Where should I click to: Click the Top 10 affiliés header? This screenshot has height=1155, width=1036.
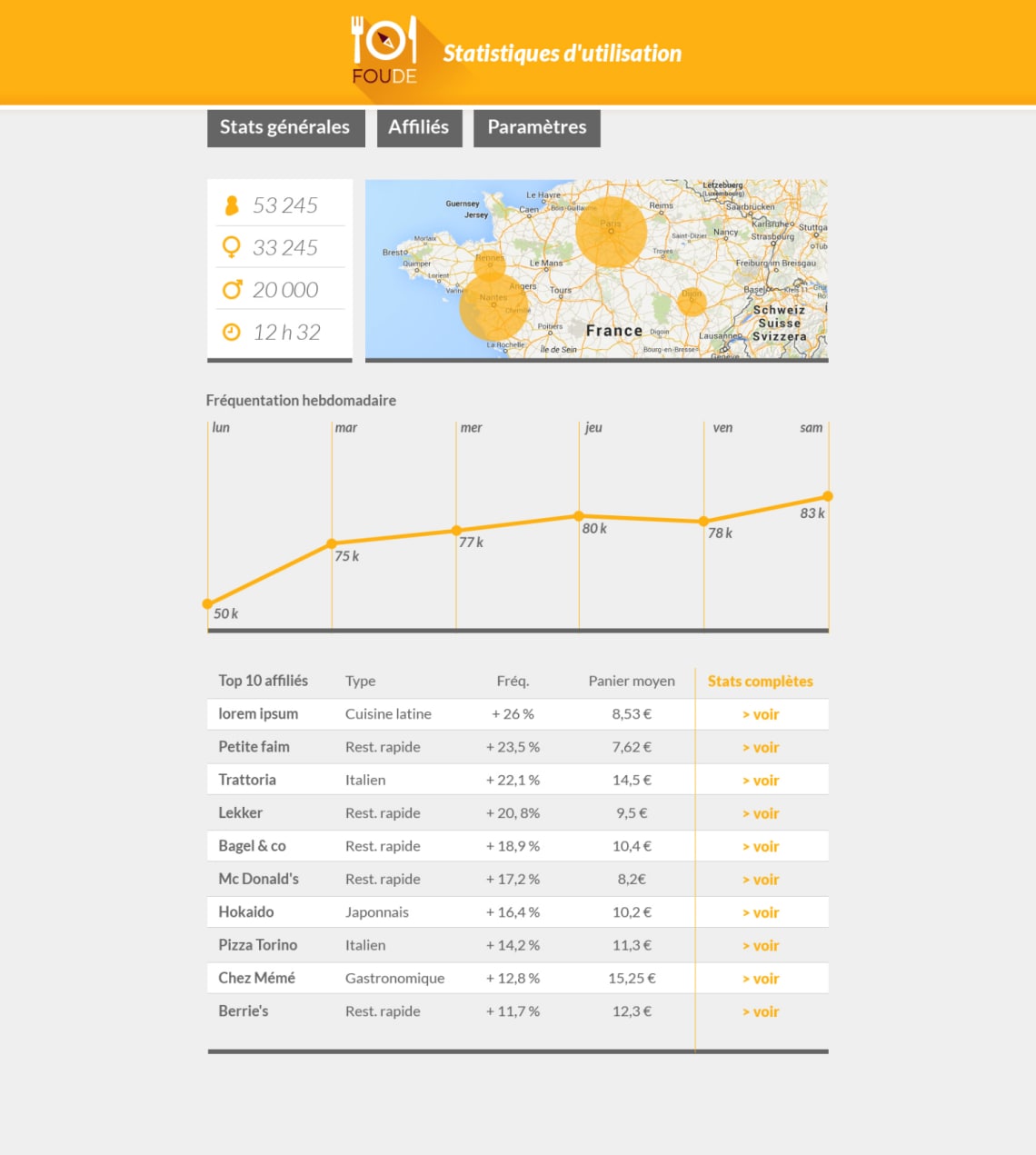pyautogui.click(x=263, y=681)
